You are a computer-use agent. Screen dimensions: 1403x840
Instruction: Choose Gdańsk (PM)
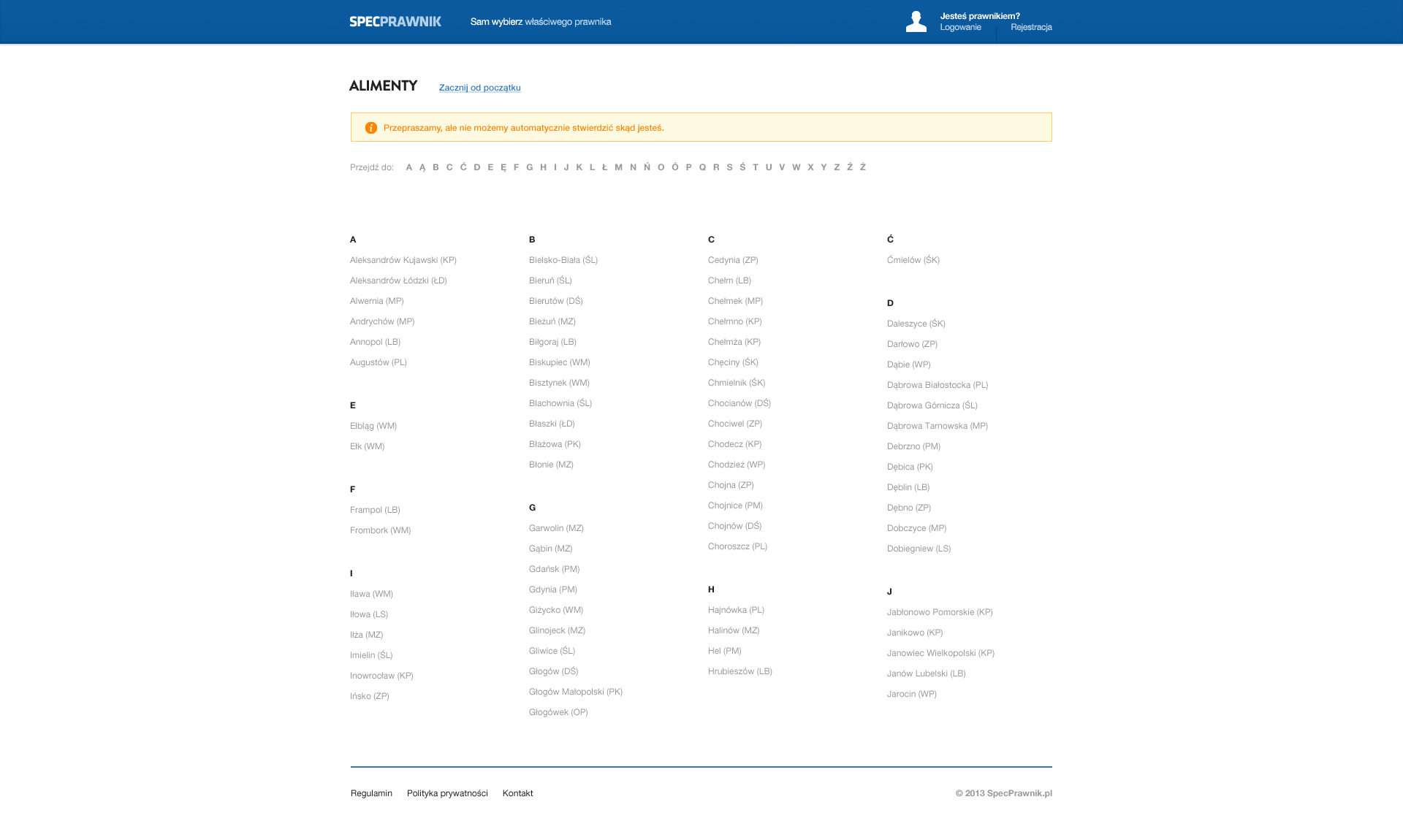[x=555, y=569]
